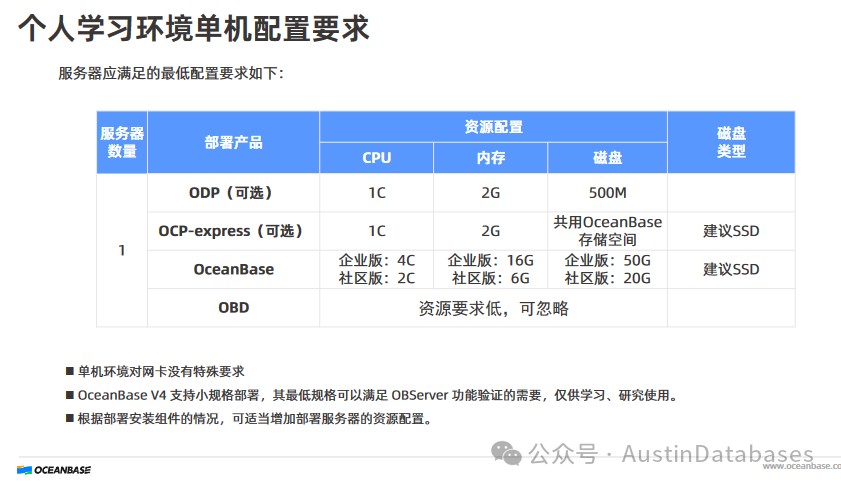Select the OceanBase product cell
841x488 pixels.
click(x=233, y=269)
